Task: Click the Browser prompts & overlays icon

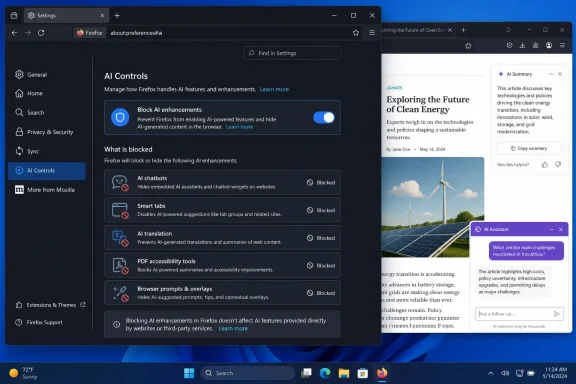Action: pos(120,293)
